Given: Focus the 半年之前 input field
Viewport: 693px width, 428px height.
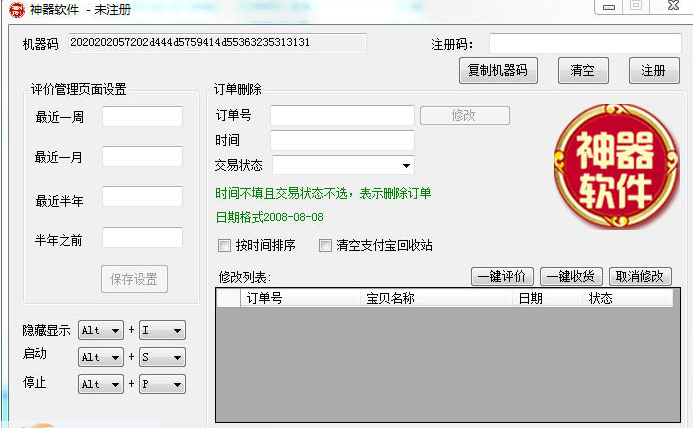Looking at the screenshot, I should point(142,237).
